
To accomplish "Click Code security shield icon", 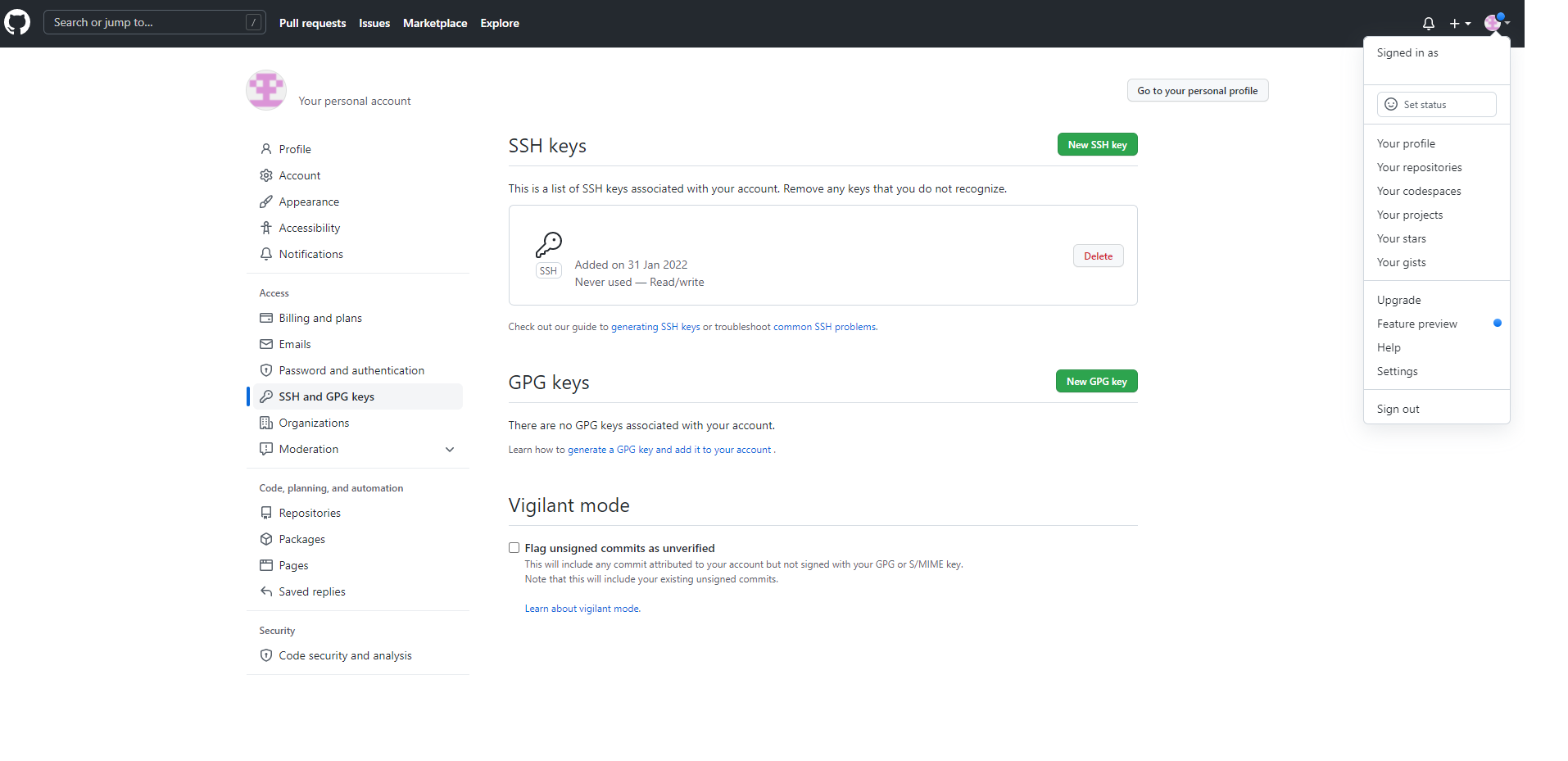I will pos(266,655).
